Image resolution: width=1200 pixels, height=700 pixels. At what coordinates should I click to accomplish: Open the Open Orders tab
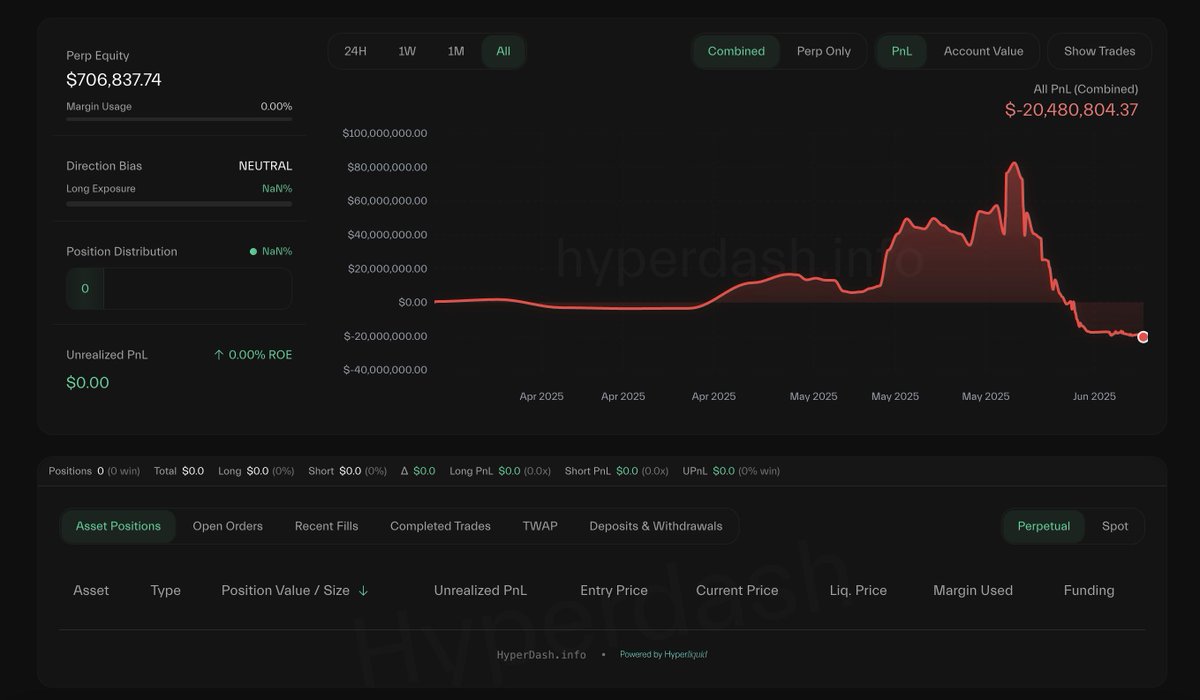(x=228, y=526)
